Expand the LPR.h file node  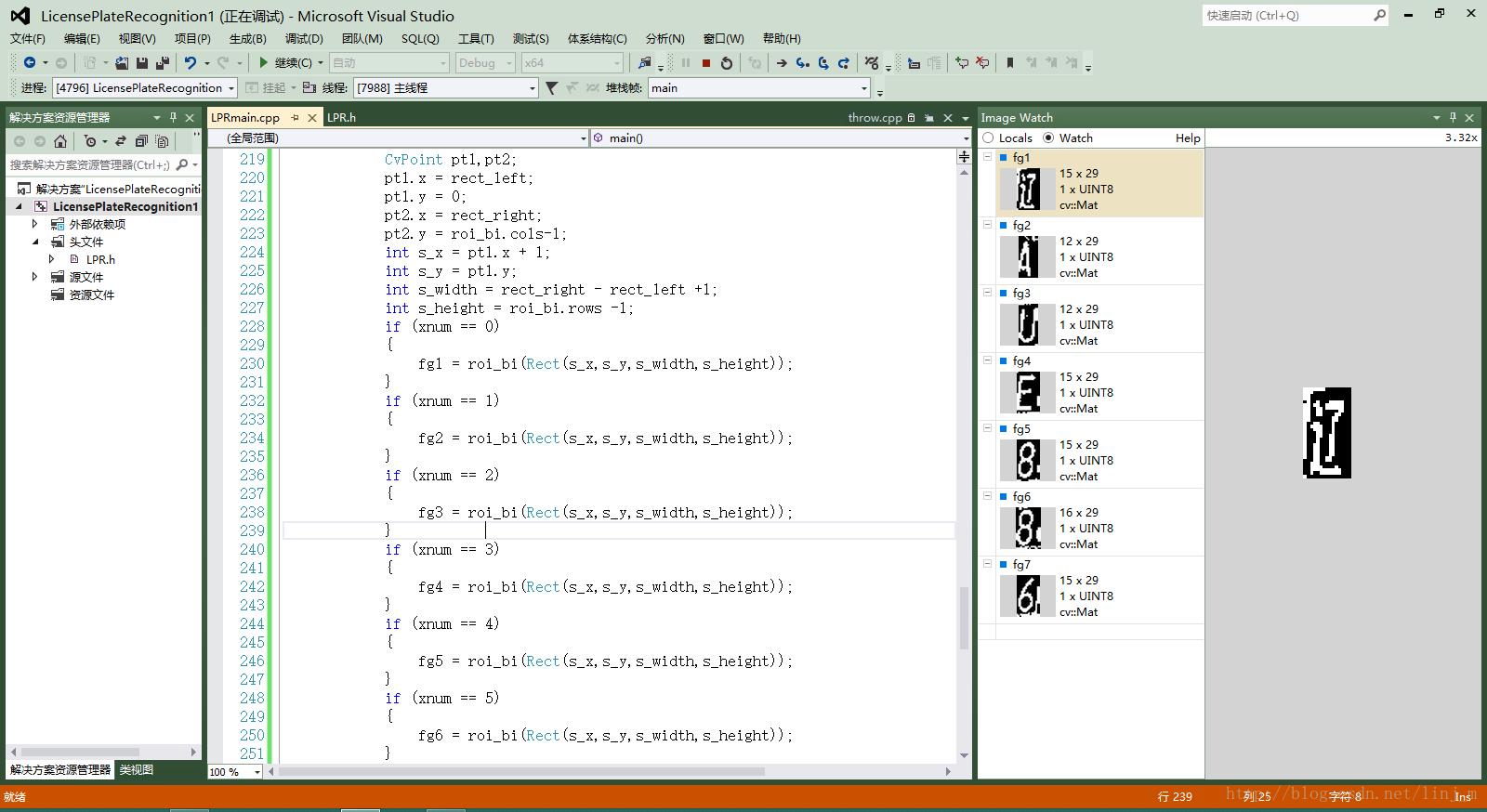tap(52, 259)
